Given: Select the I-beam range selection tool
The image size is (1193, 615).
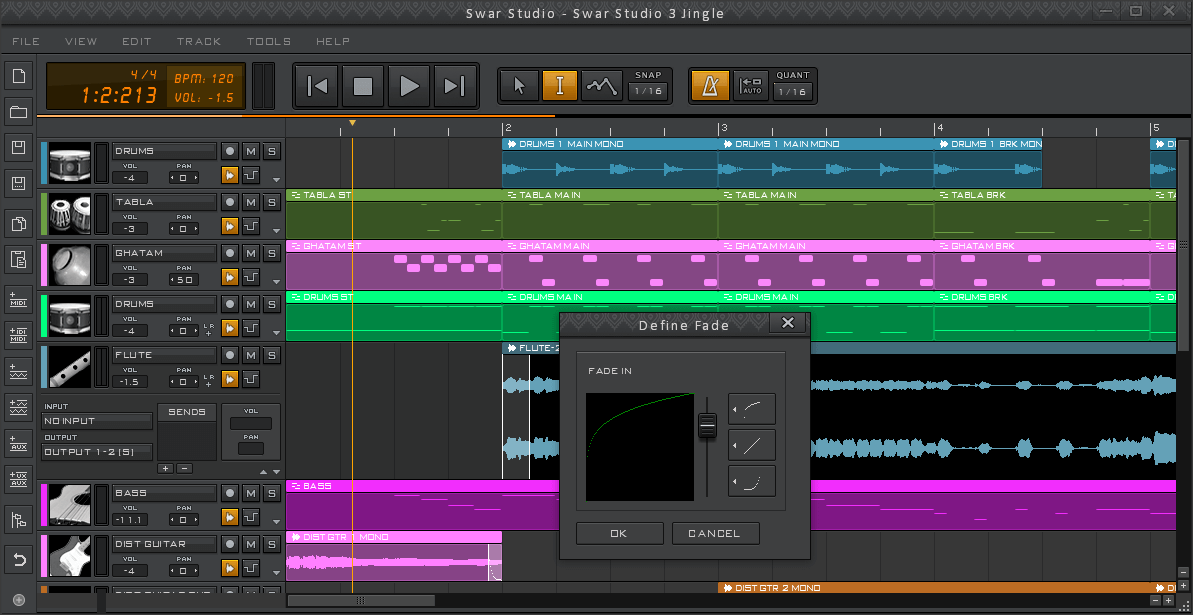Looking at the screenshot, I should click(x=560, y=85).
